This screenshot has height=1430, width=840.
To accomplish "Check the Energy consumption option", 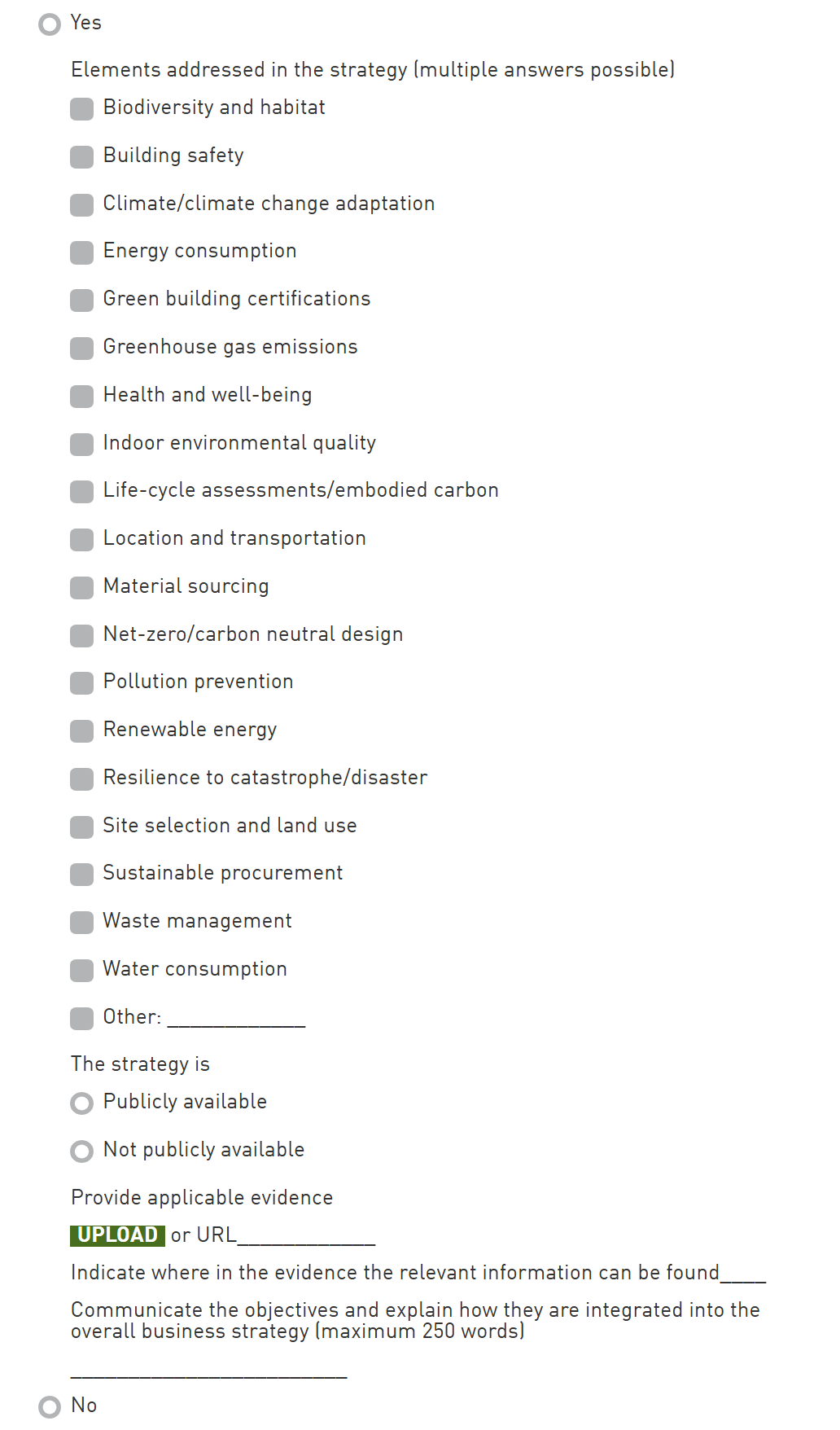I will click(x=82, y=252).
